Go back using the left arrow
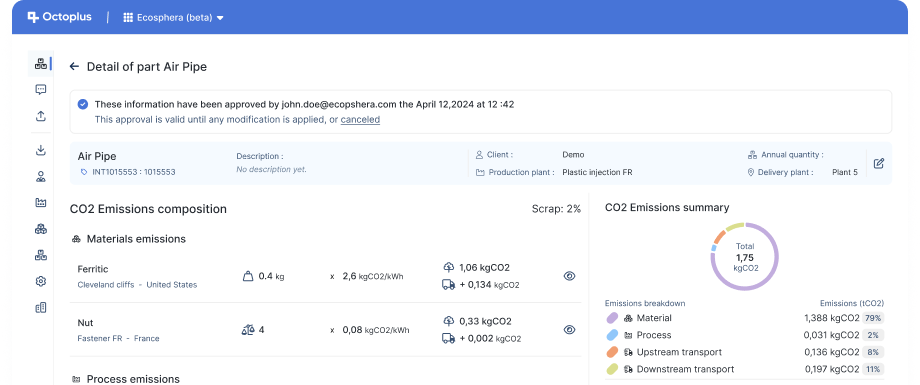Image resolution: width=920 pixels, height=385 pixels. tap(74, 67)
